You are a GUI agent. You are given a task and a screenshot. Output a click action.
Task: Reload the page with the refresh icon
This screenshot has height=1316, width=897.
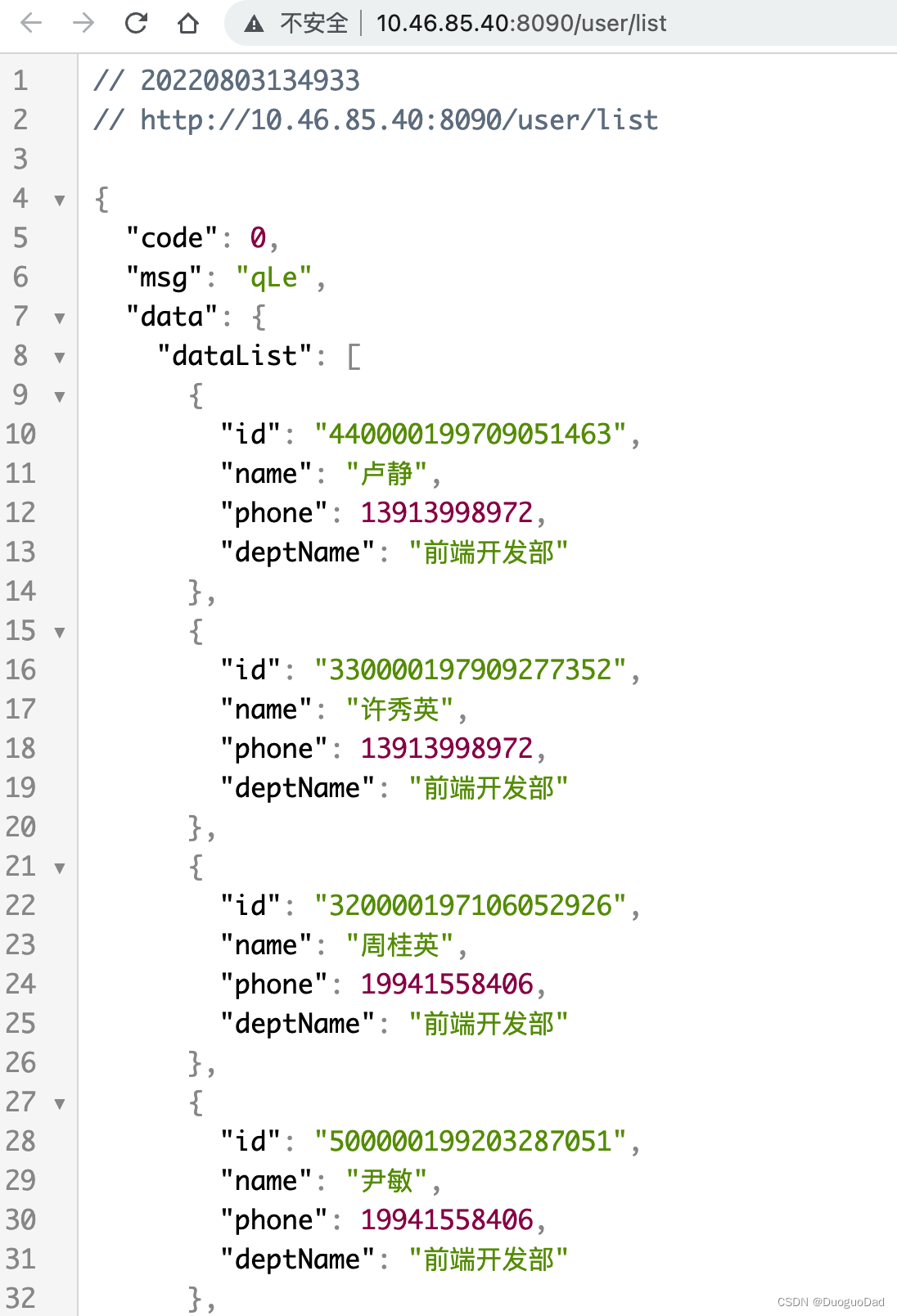(x=137, y=24)
